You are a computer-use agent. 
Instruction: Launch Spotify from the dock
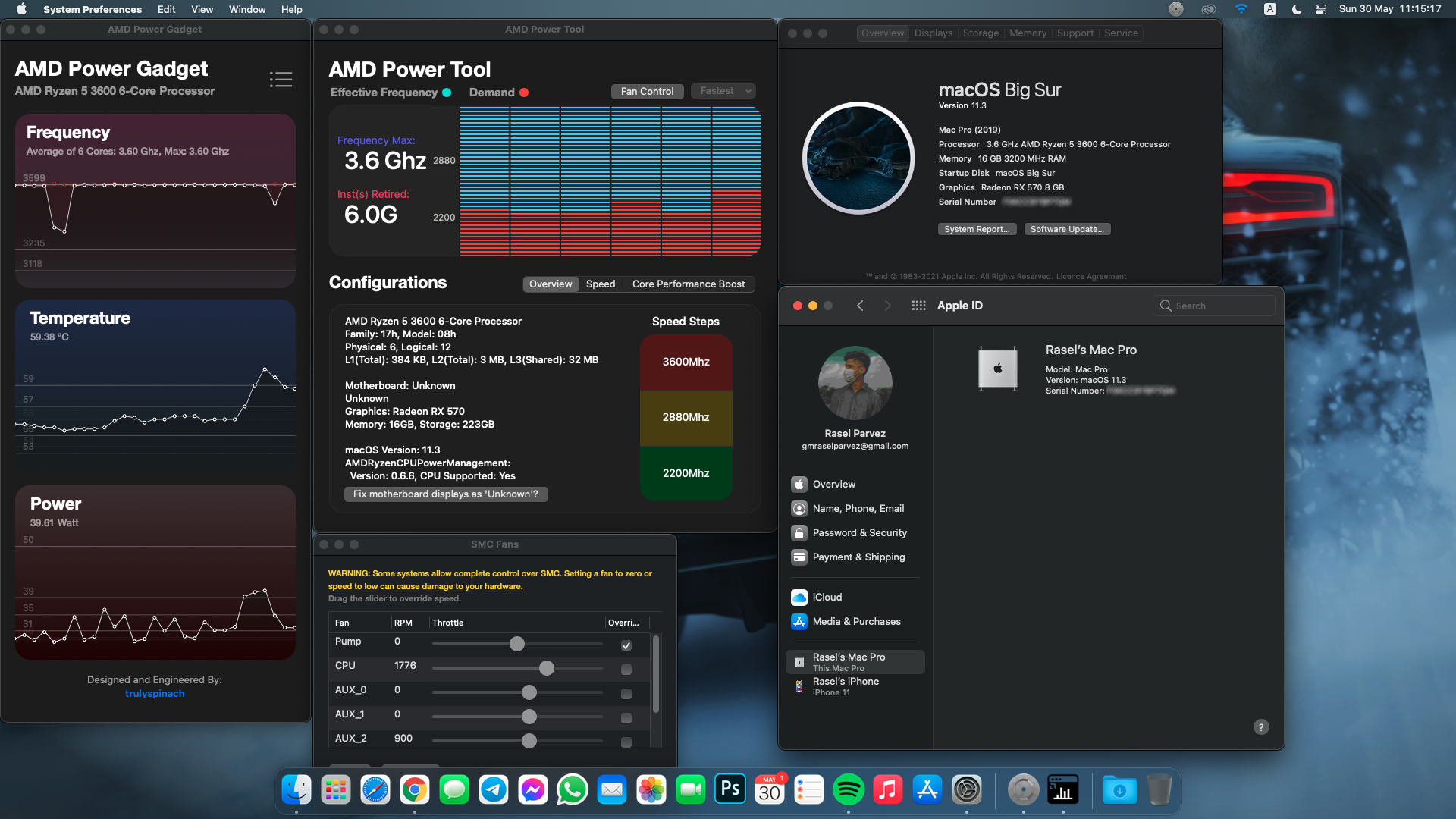click(848, 790)
